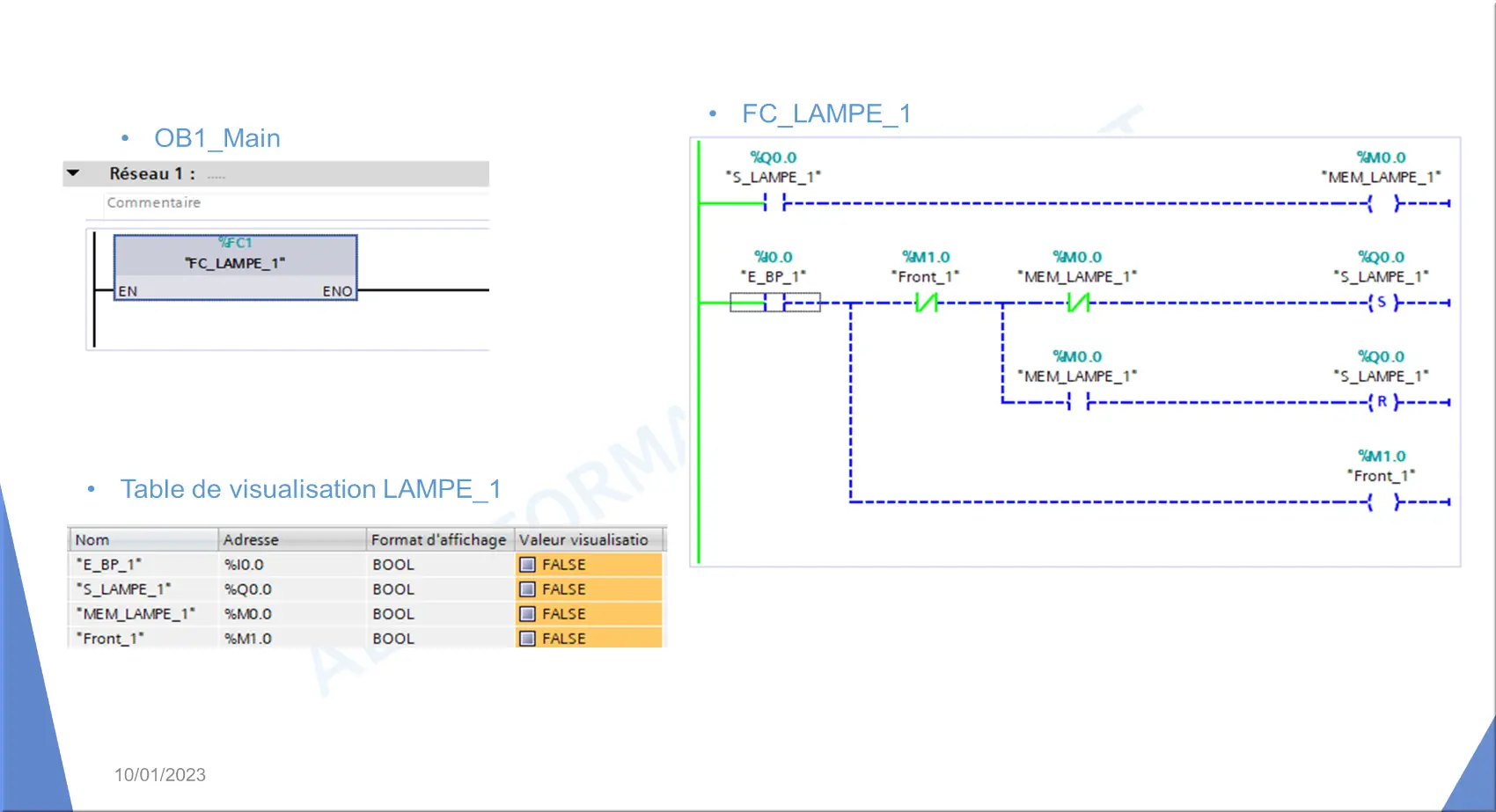The height and width of the screenshot is (812, 1496).
Task: Click the Commentaire field under Réseau 1
Action: coord(297,203)
